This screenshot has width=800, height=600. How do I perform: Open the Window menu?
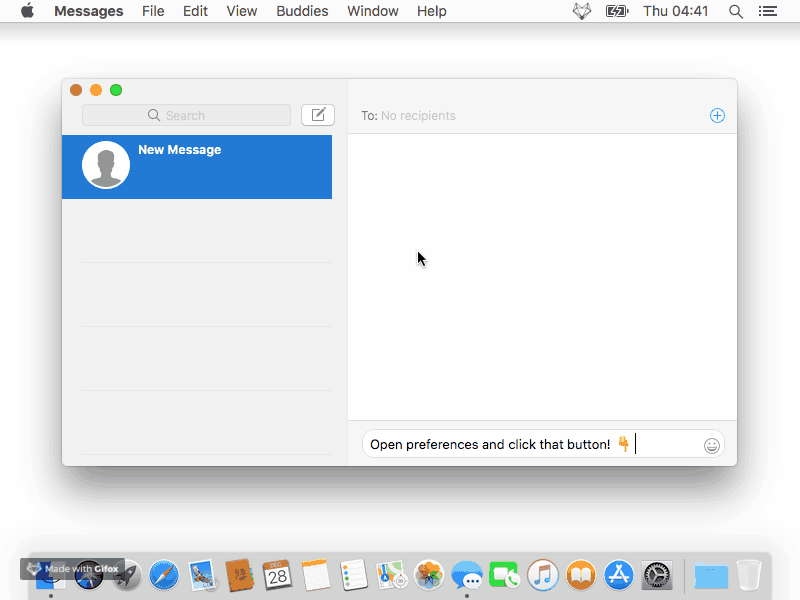point(372,11)
